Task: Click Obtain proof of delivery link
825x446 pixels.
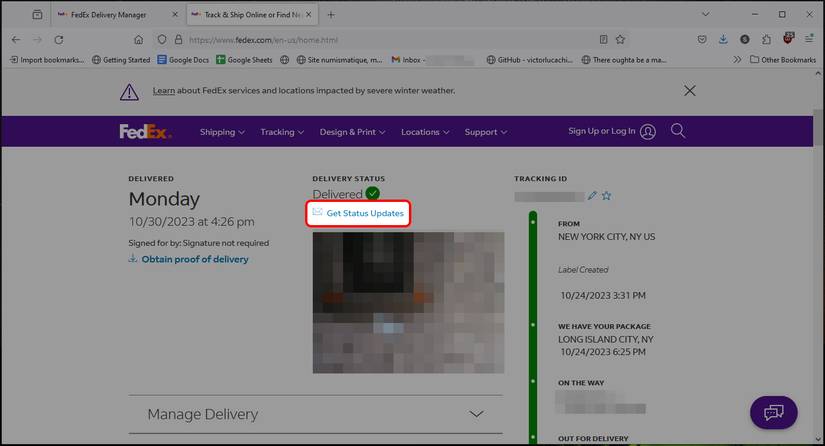Action: (x=195, y=259)
